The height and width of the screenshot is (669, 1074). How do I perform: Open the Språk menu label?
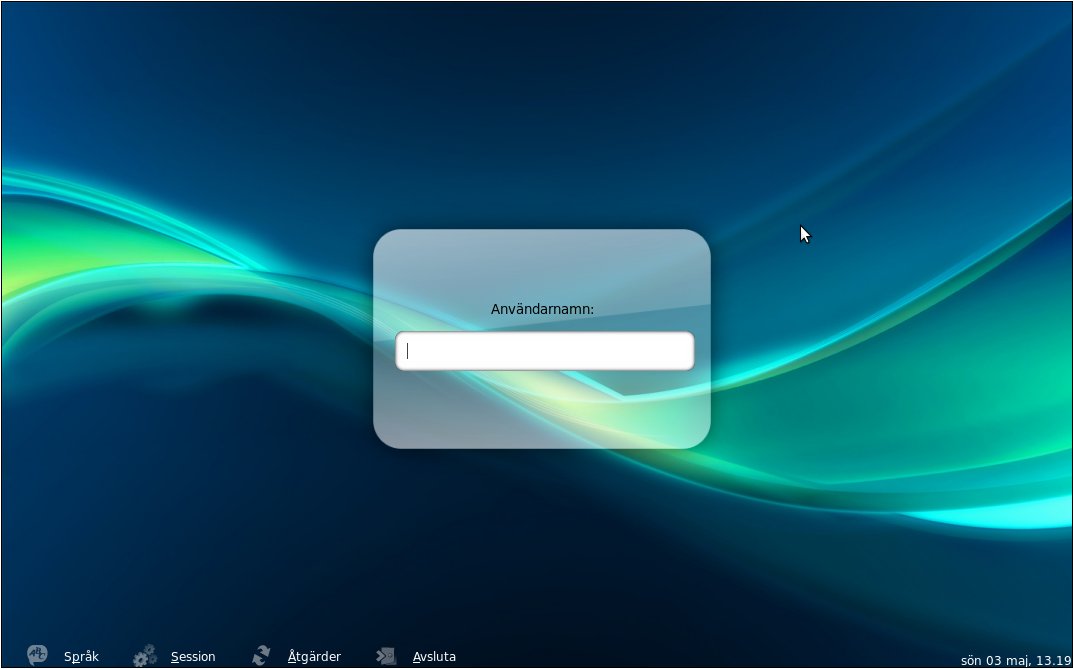pyautogui.click(x=82, y=657)
